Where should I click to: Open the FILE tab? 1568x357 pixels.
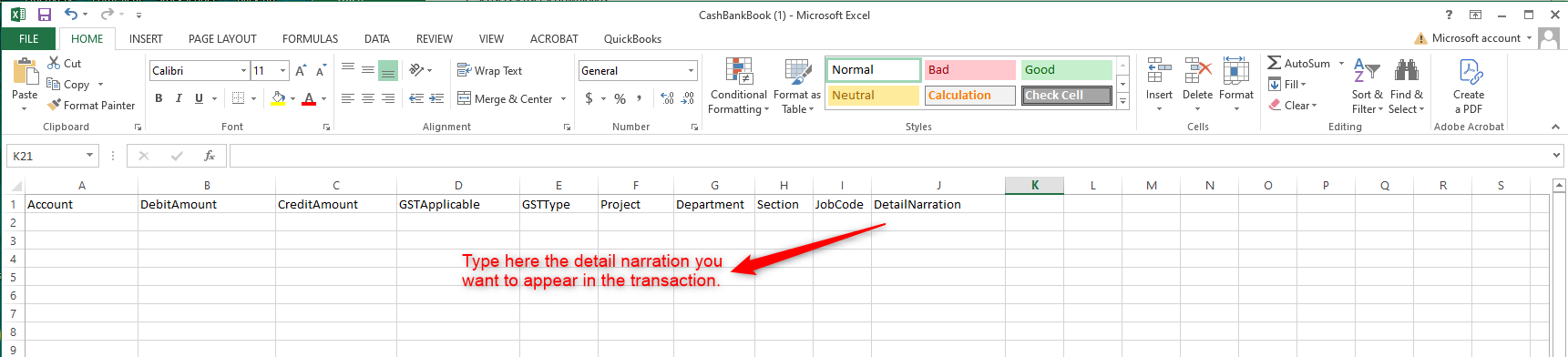click(x=29, y=38)
